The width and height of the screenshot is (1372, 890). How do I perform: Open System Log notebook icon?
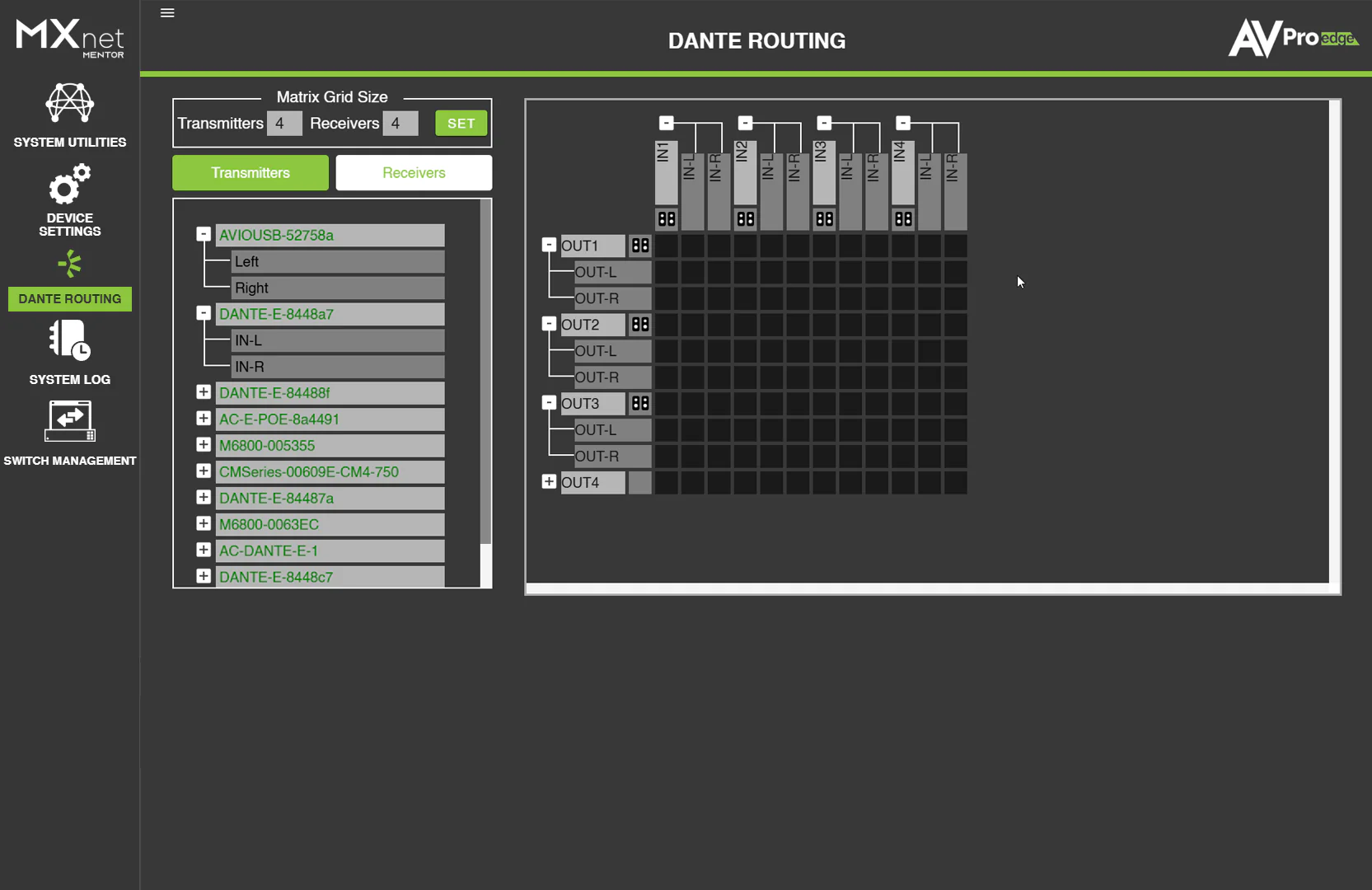[x=69, y=340]
